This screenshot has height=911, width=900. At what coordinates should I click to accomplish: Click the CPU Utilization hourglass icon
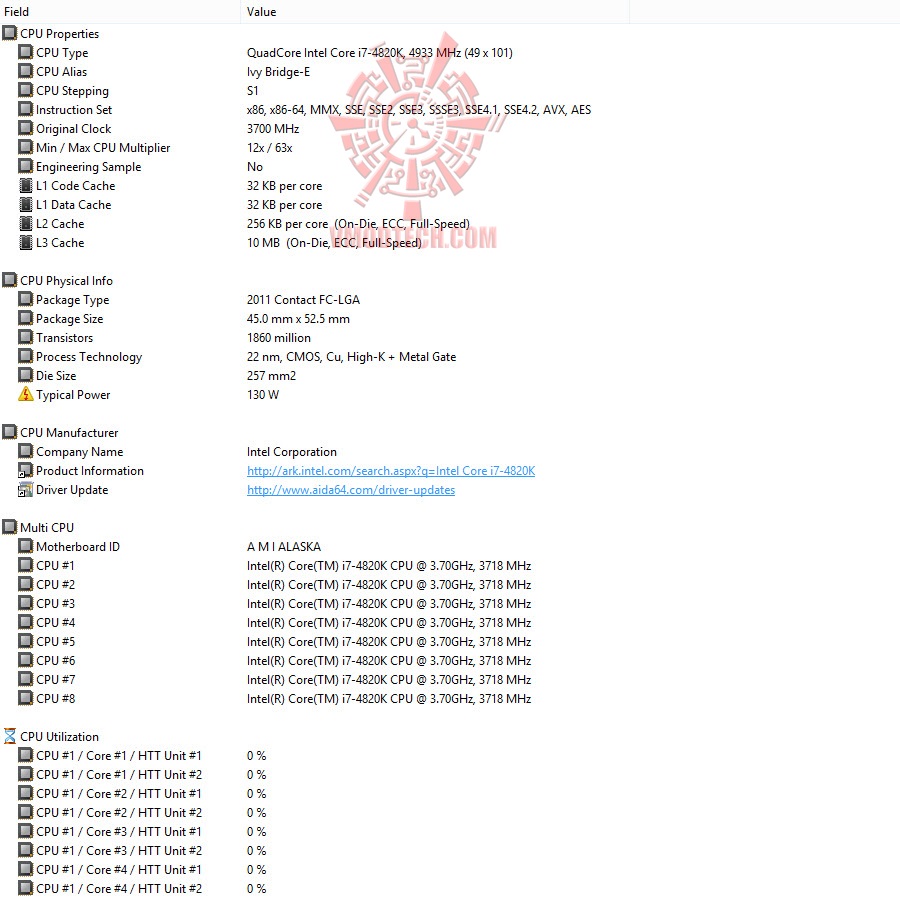tap(10, 736)
